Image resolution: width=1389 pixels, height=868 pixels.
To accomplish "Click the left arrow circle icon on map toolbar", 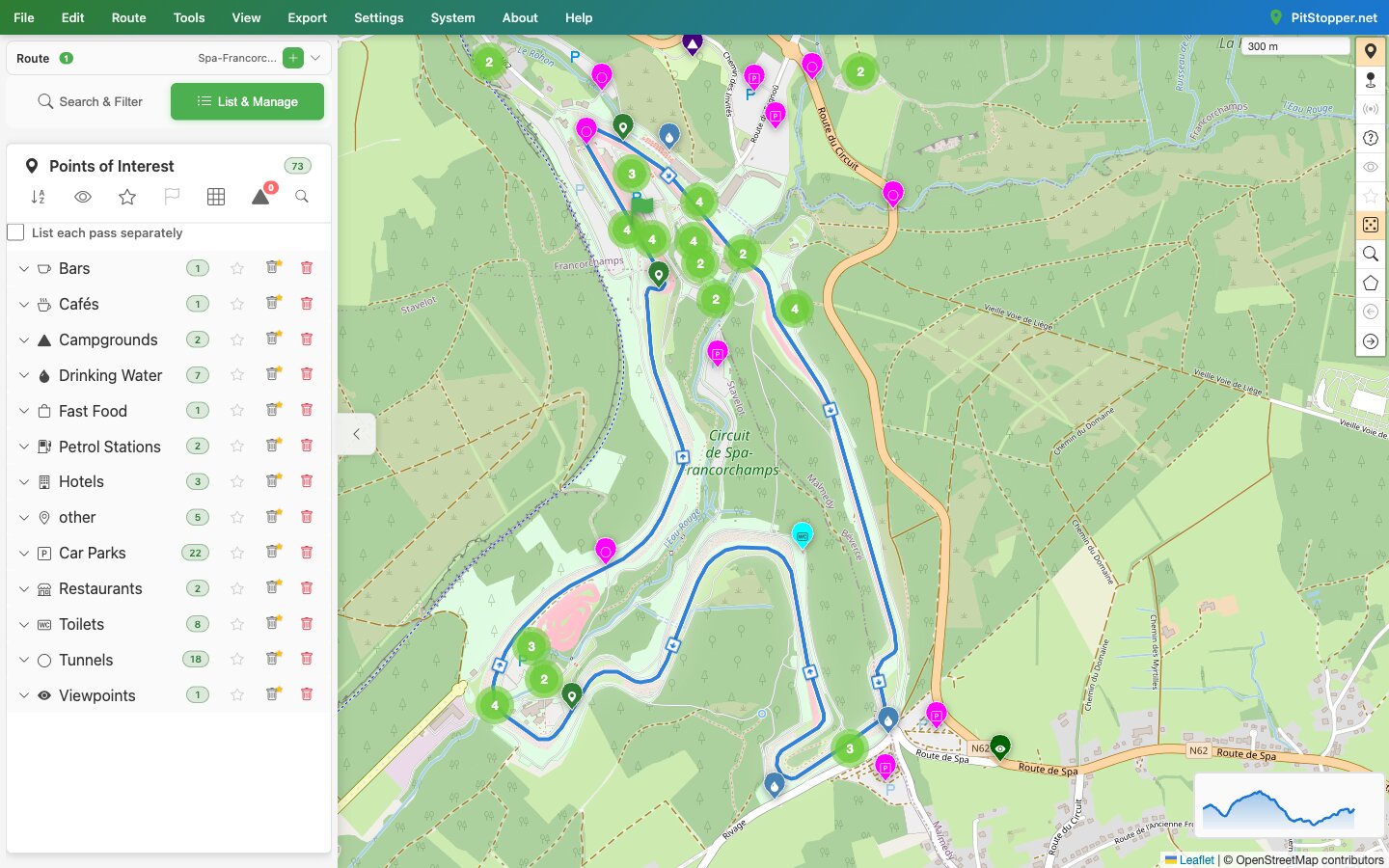I will point(1371,312).
